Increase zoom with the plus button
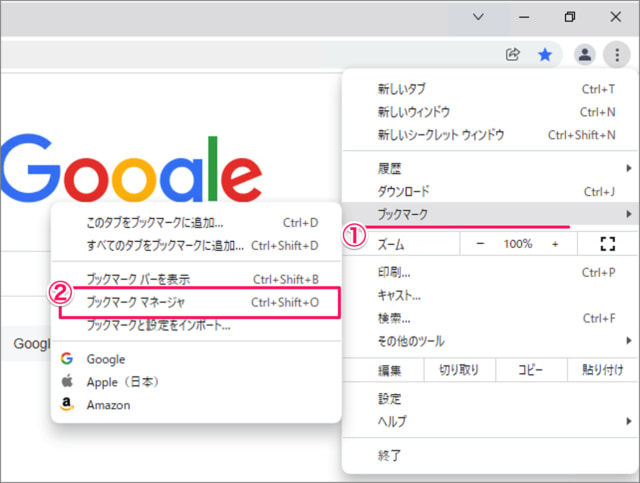The width and height of the screenshot is (640, 483). [x=555, y=244]
